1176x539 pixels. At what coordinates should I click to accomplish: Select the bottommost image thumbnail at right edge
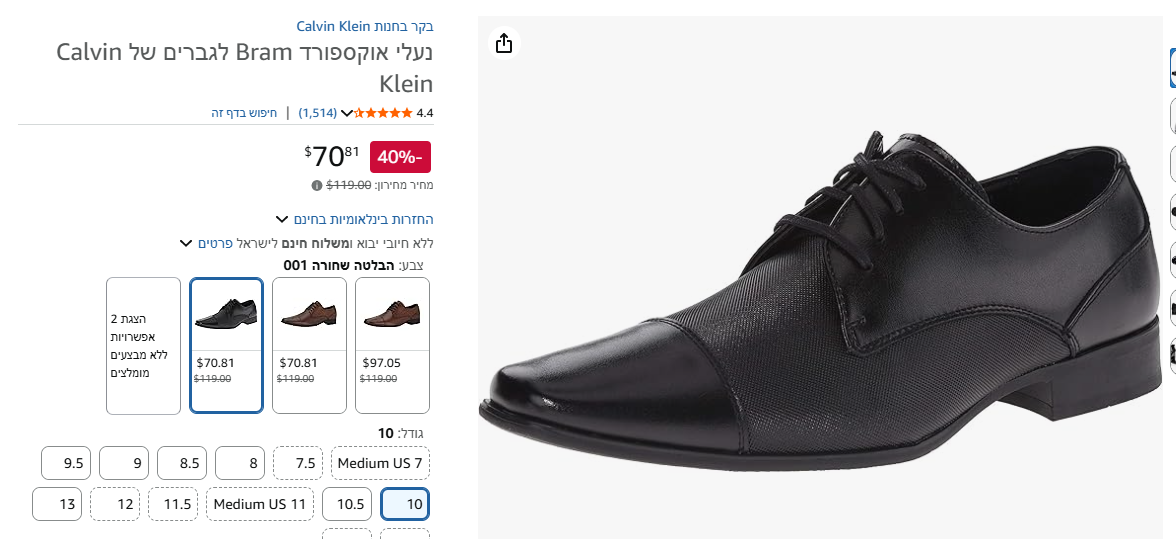coord(1172,356)
